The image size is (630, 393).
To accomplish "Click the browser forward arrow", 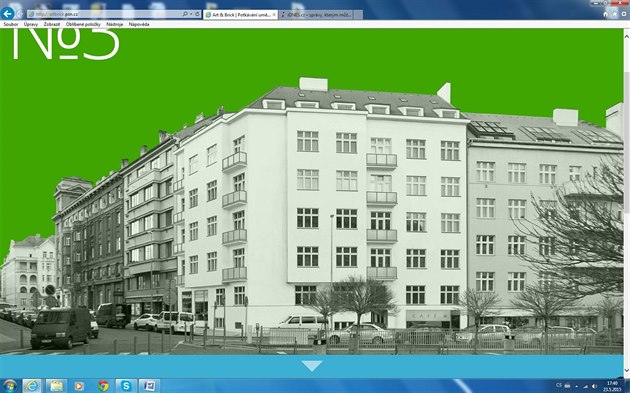I will click(20, 14).
